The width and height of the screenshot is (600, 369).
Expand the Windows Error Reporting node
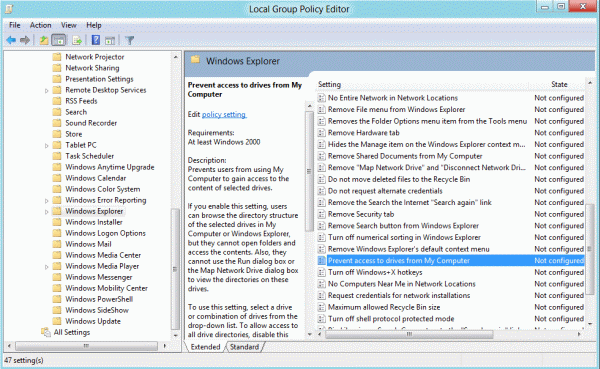46,201
